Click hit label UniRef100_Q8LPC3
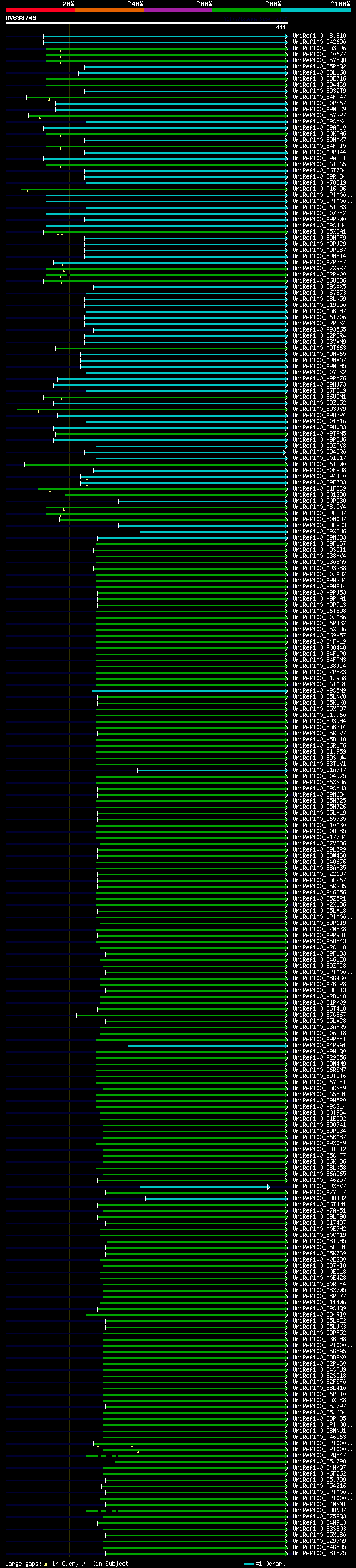This screenshot has height=1568, width=356. pyautogui.click(x=319, y=525)
